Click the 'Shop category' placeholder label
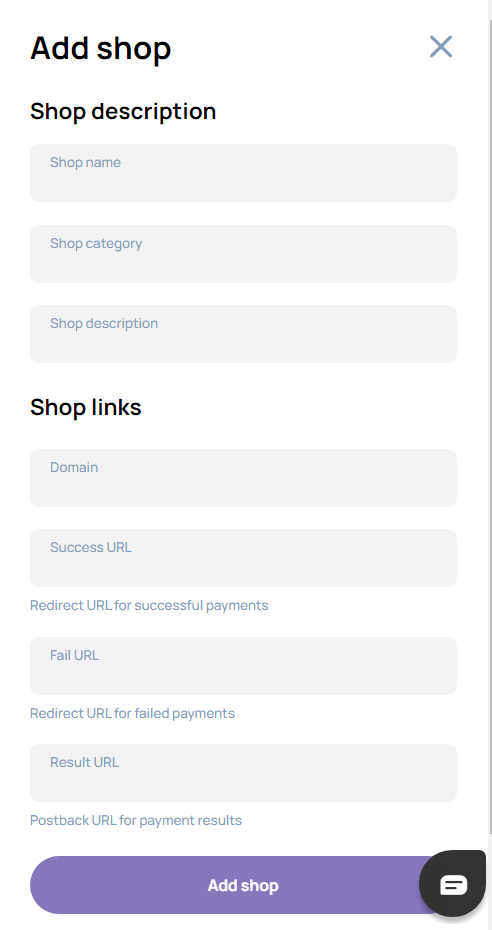 pos(96,243)
